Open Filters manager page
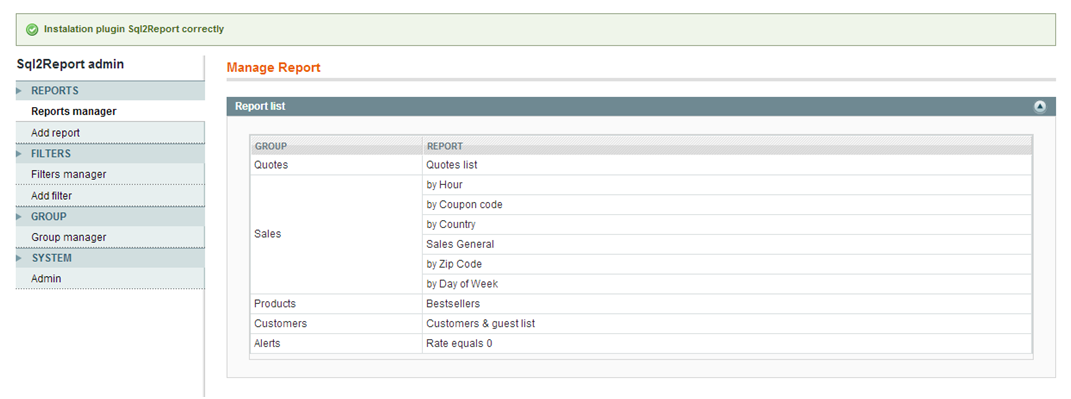Viewport: 1071px width, 399px height. pyautogui.click(x=68, y=174)
